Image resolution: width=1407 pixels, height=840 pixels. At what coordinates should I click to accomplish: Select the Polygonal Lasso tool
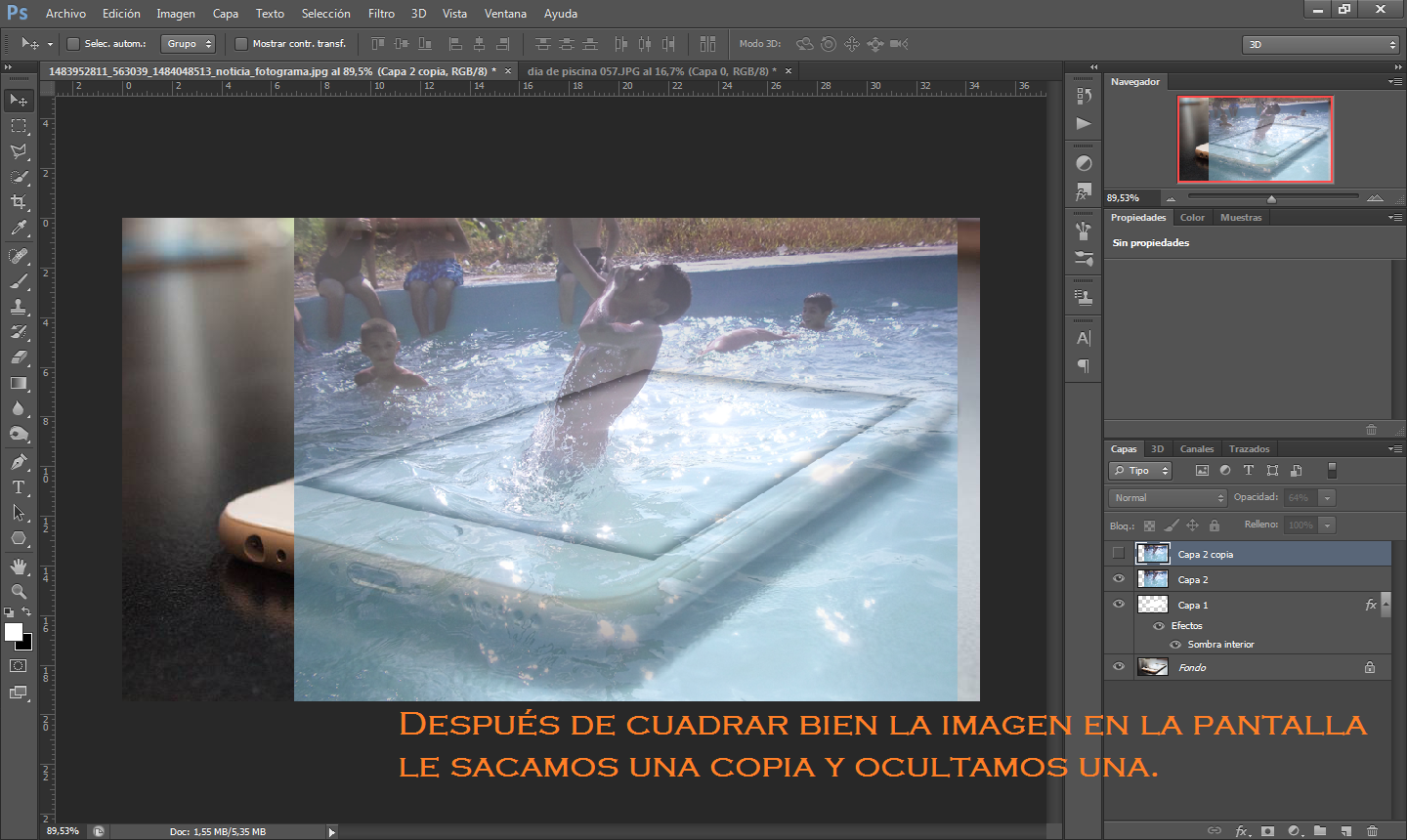click(19, 151)
